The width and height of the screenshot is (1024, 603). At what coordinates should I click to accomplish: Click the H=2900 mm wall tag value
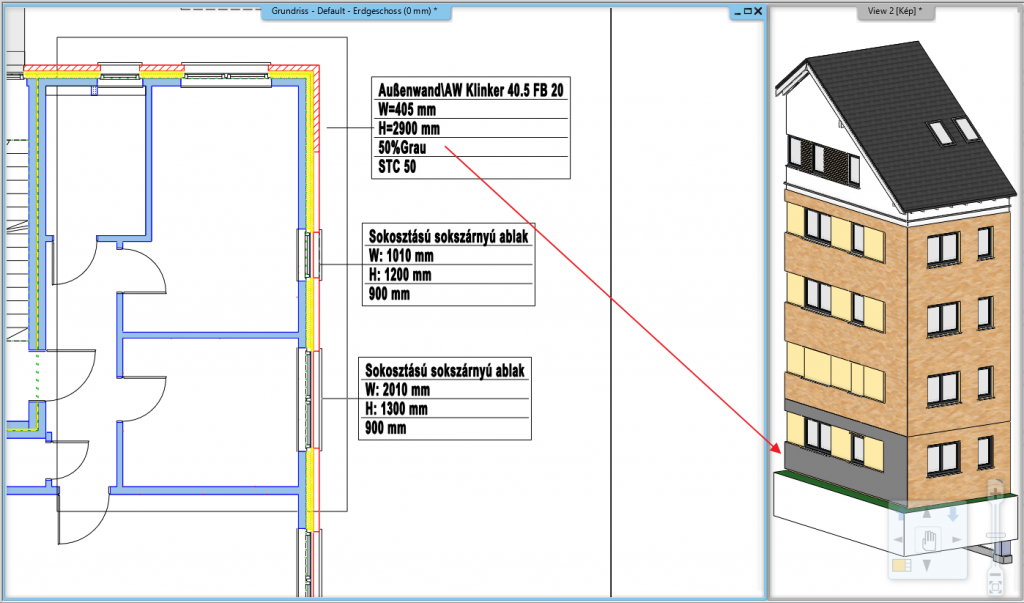coord(409,128)
